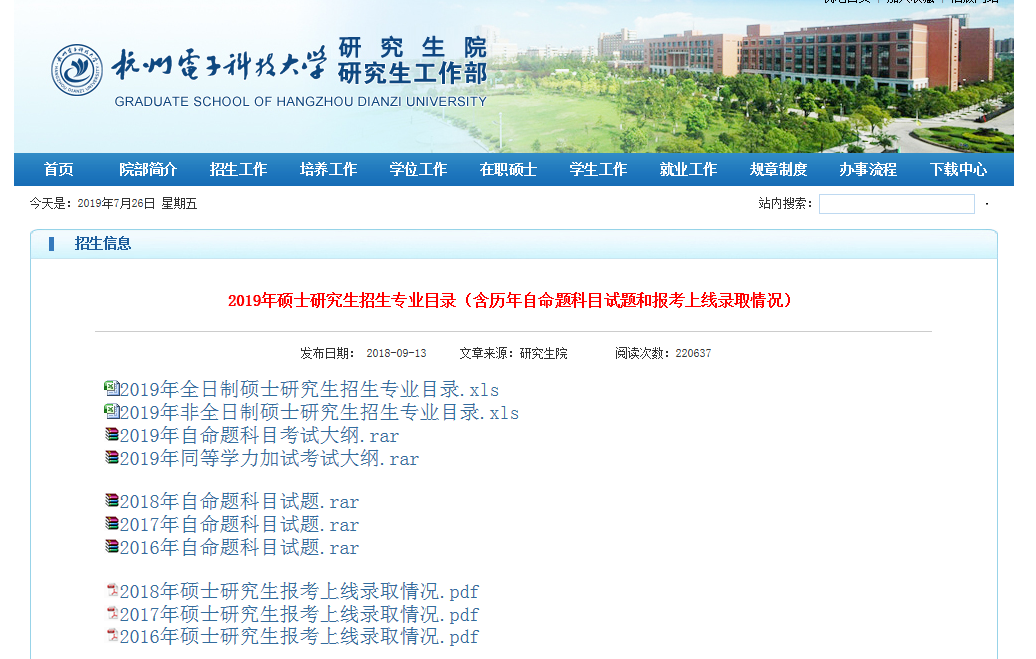Open the 就业工作 navigation item

[688, 169]
